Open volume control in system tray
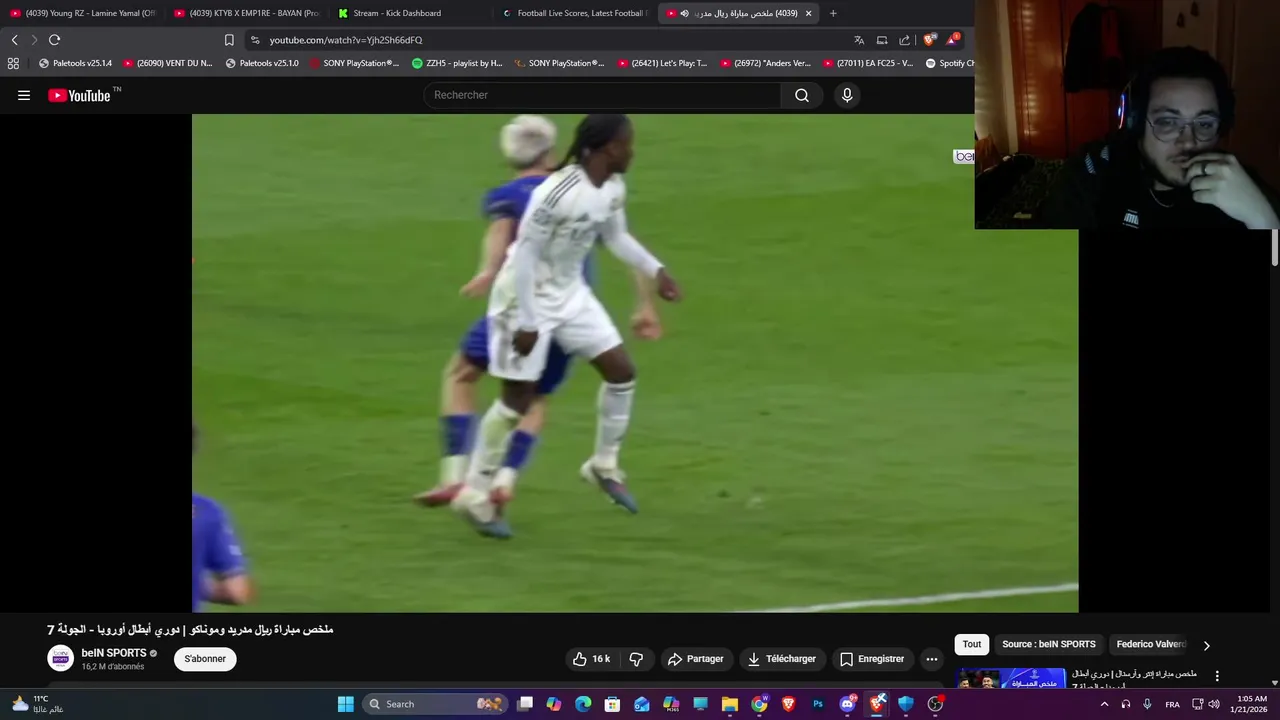This screenshot has width=1280, height=720. [1214, 704]
